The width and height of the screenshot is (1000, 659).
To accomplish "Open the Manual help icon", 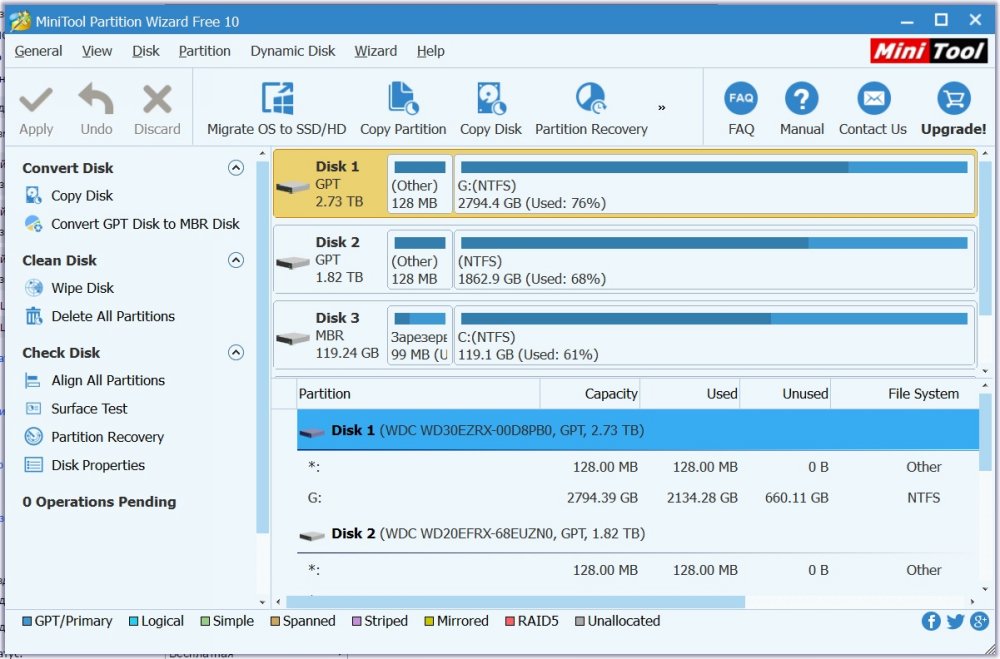I will 801,100.
